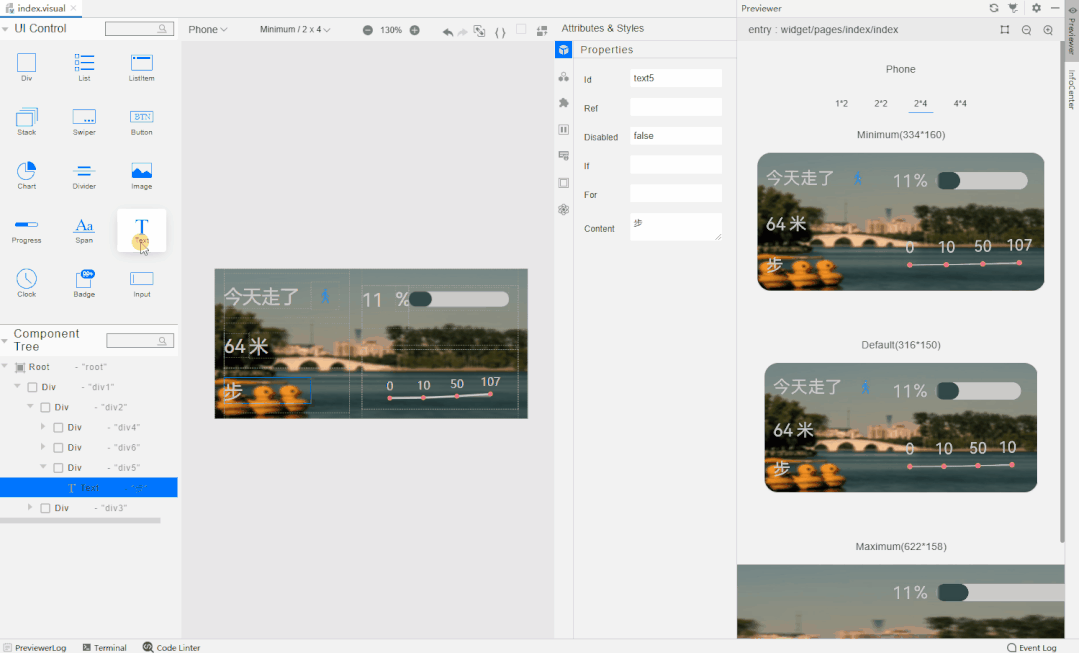Click progress bar in Minimum preview
Viewport: 1079px width, 653px height.
tap(982, 181)
